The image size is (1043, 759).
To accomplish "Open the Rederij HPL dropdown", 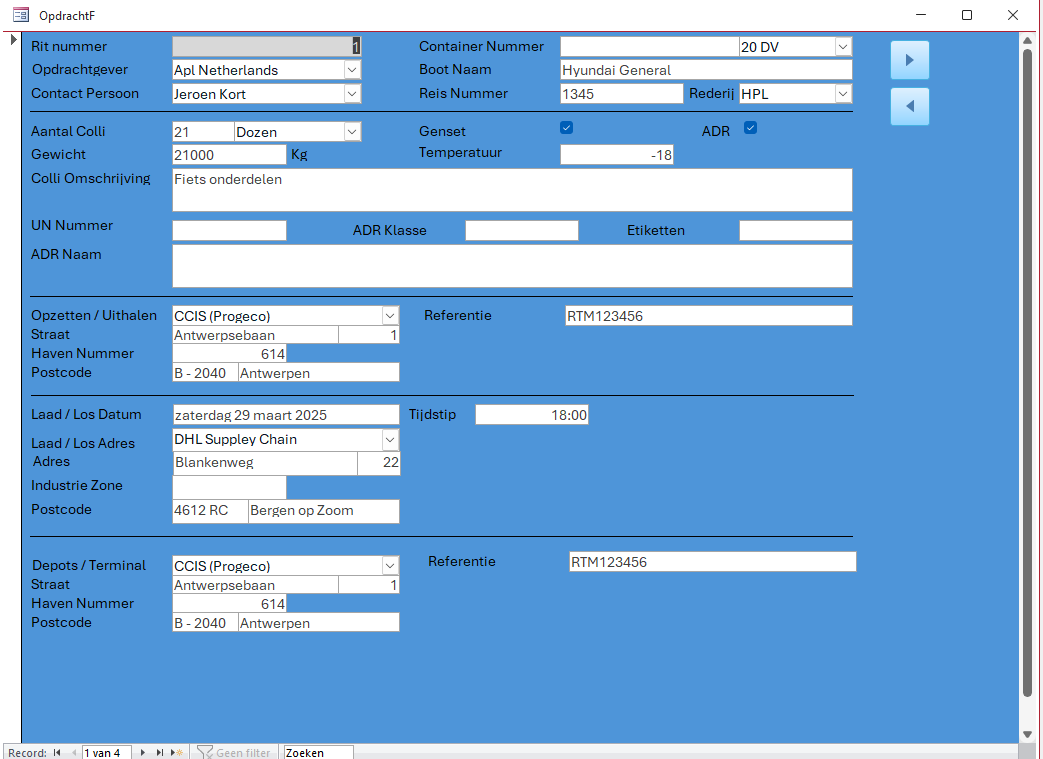I will tap(843, 93).
